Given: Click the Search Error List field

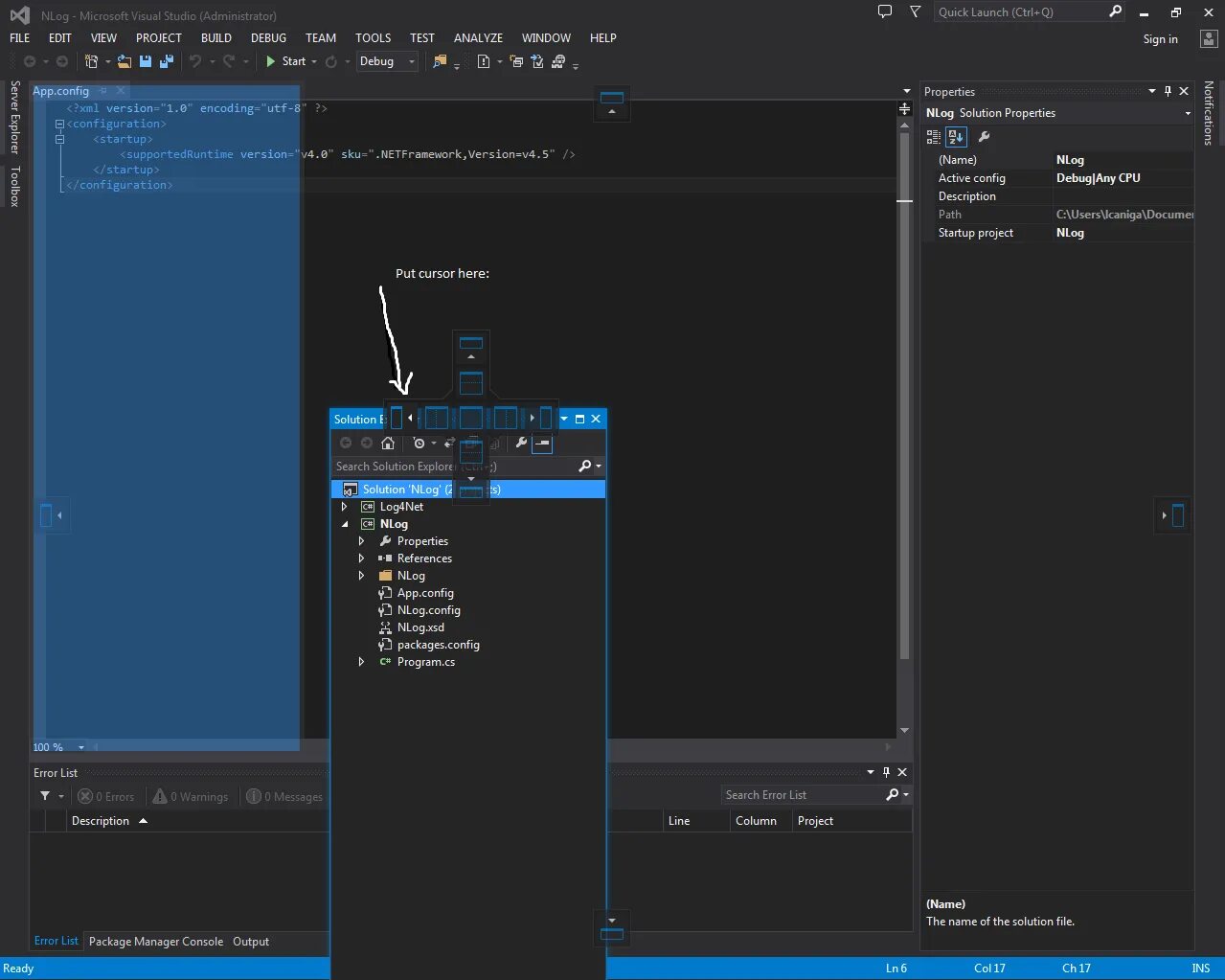Looking at the screenshot, I should (805, 795).
